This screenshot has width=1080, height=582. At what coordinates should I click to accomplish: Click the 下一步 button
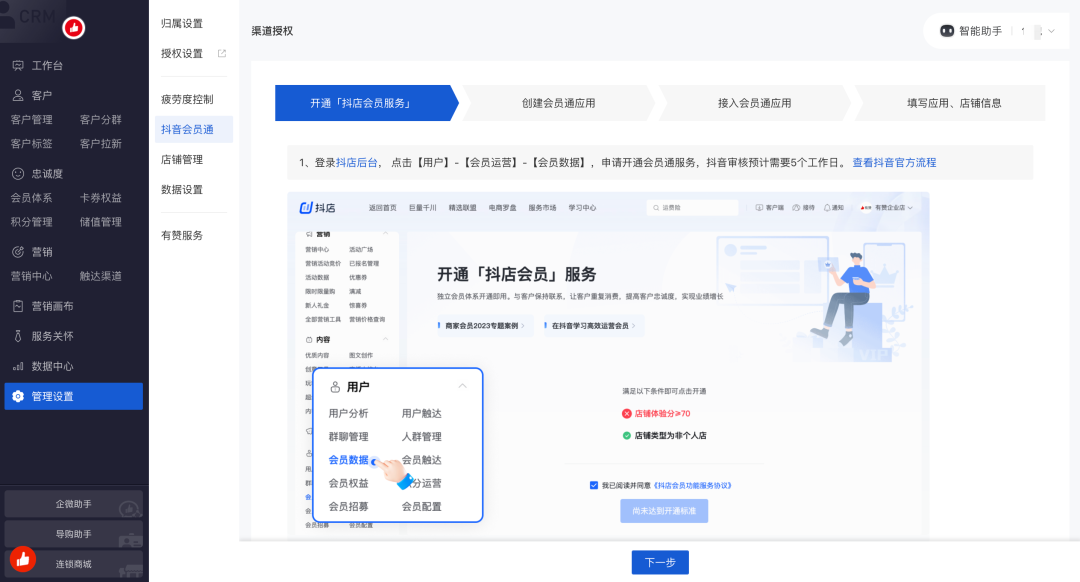pos(660,563)
